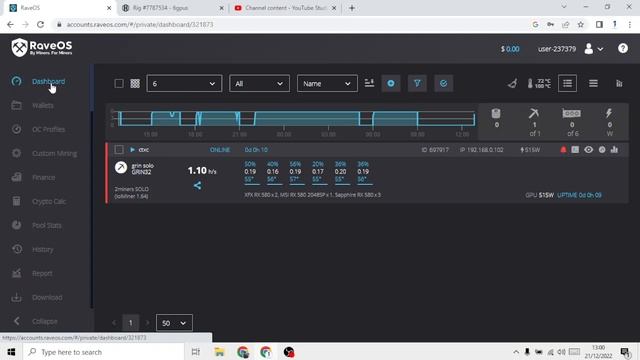The image size is (640, 360).
Task: Toggle the eye watch icon on ctxc
Action: coord(588,150)
